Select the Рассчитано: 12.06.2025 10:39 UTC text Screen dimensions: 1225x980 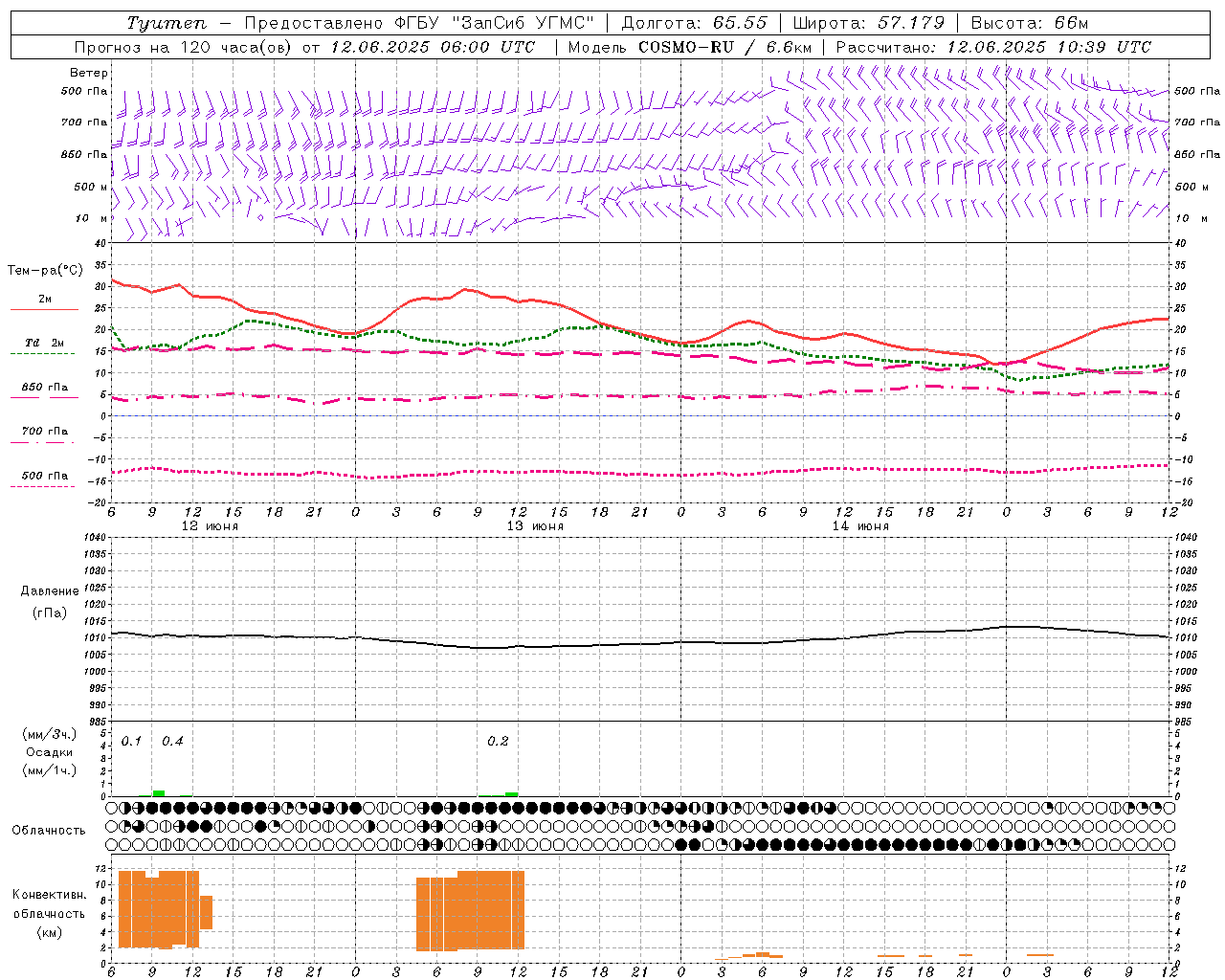(x=993, y=47)
